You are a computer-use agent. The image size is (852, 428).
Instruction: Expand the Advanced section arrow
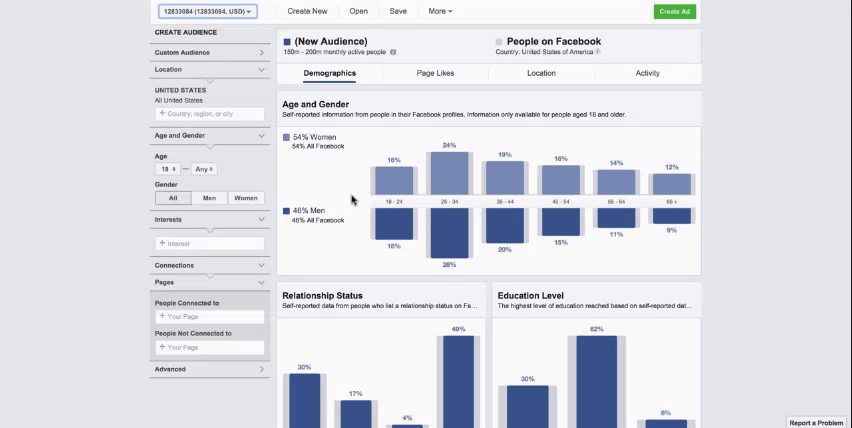pos(262,369)
